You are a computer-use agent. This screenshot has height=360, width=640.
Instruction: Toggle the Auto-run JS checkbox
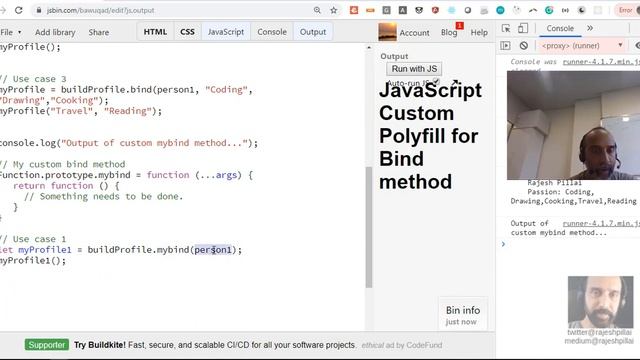point(436,82)
